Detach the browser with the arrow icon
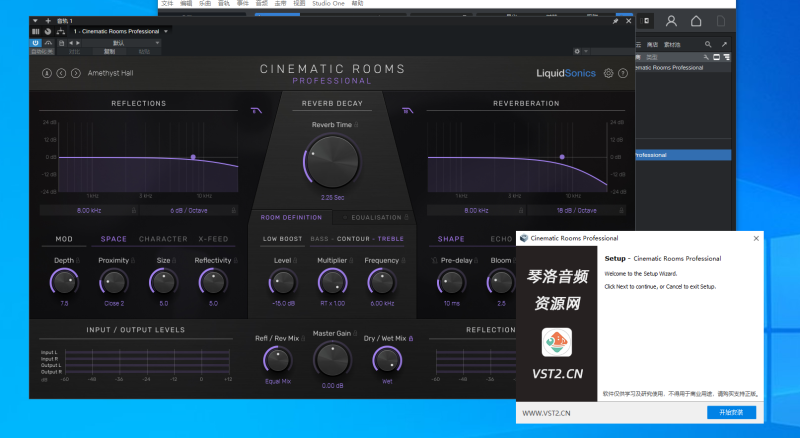800x438 pixels. pos(724,44)
